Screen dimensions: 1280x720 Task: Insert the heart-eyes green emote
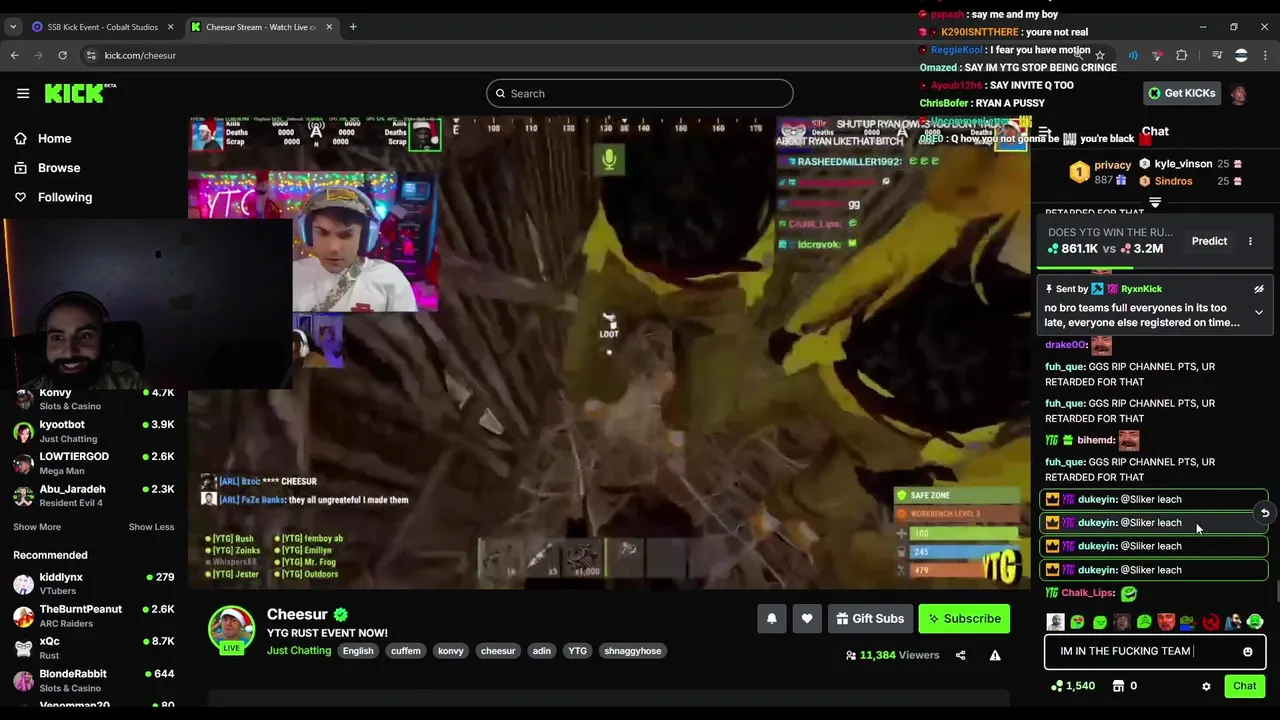(x=1077, y=622)
